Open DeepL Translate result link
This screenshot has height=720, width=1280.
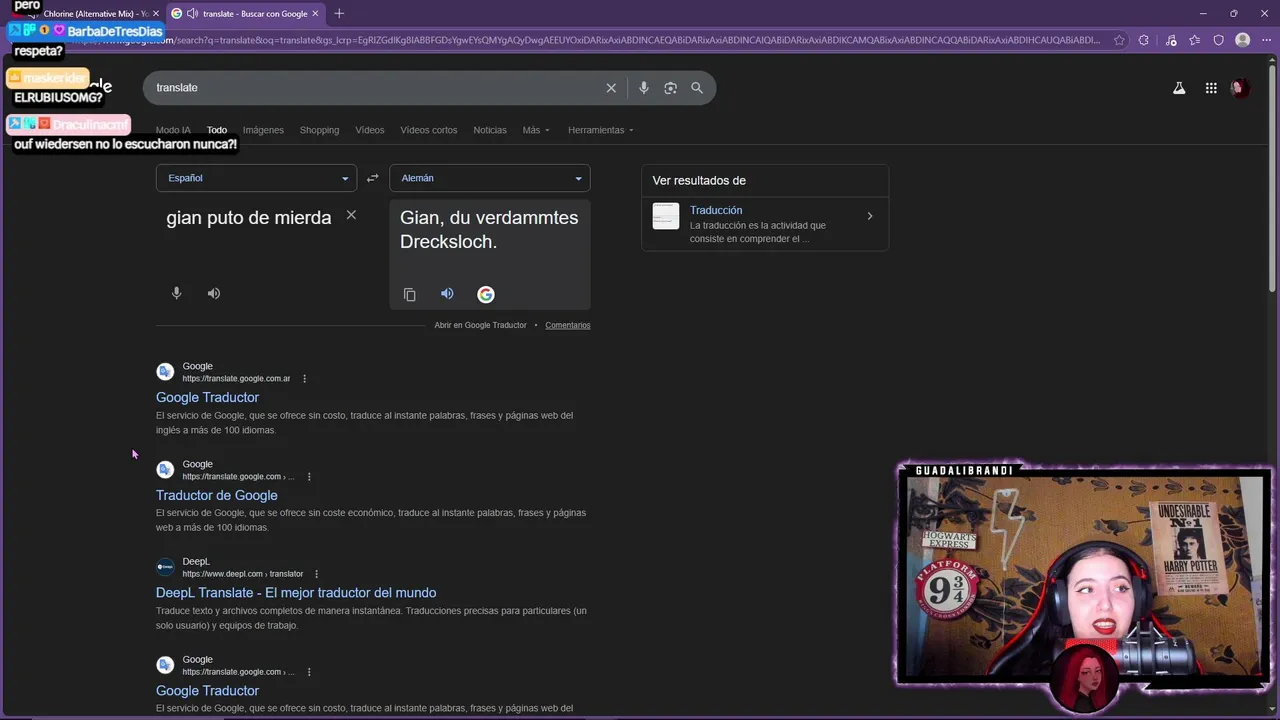click(296, 593)
